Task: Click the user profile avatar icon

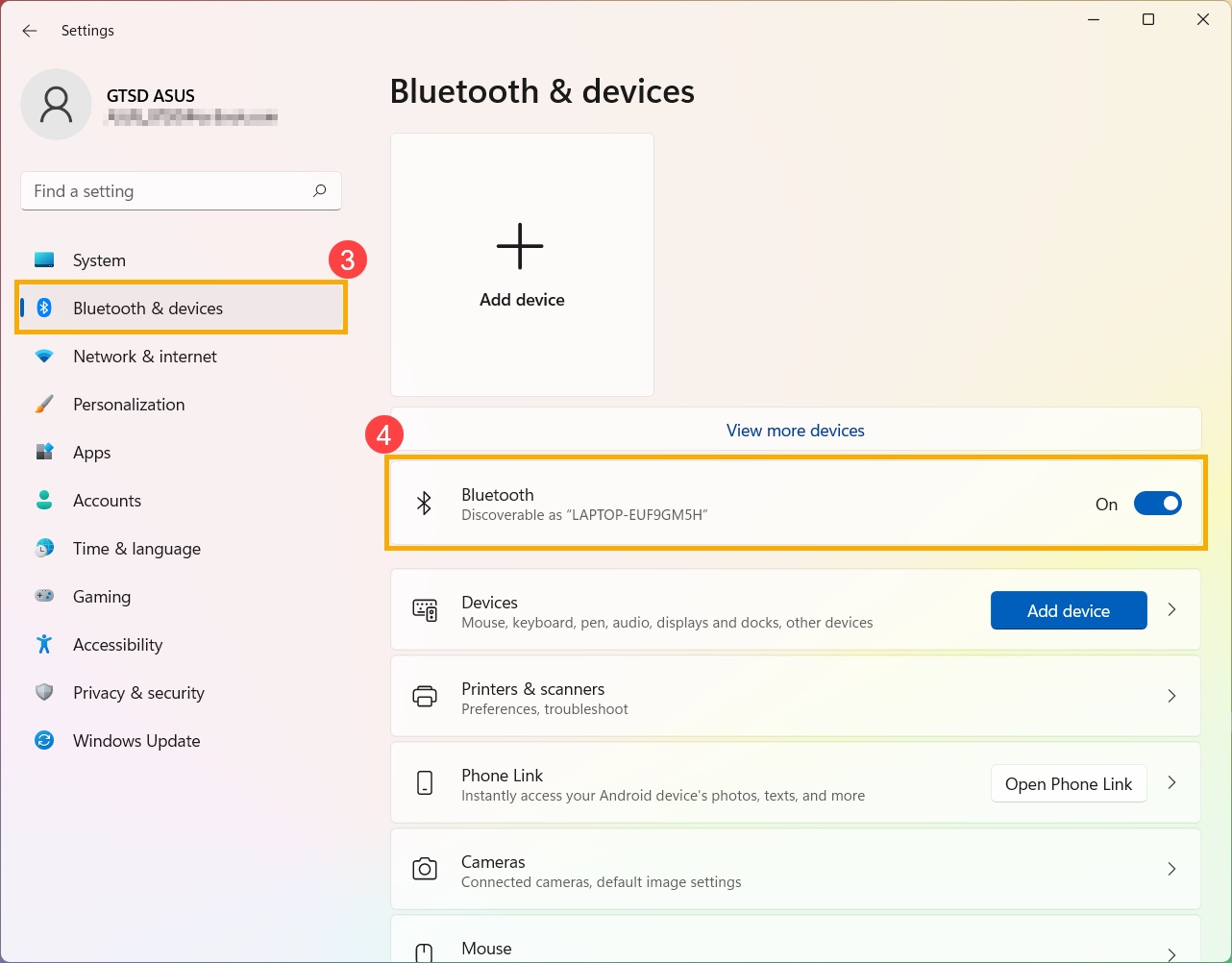Action: [x=57, y=104]
